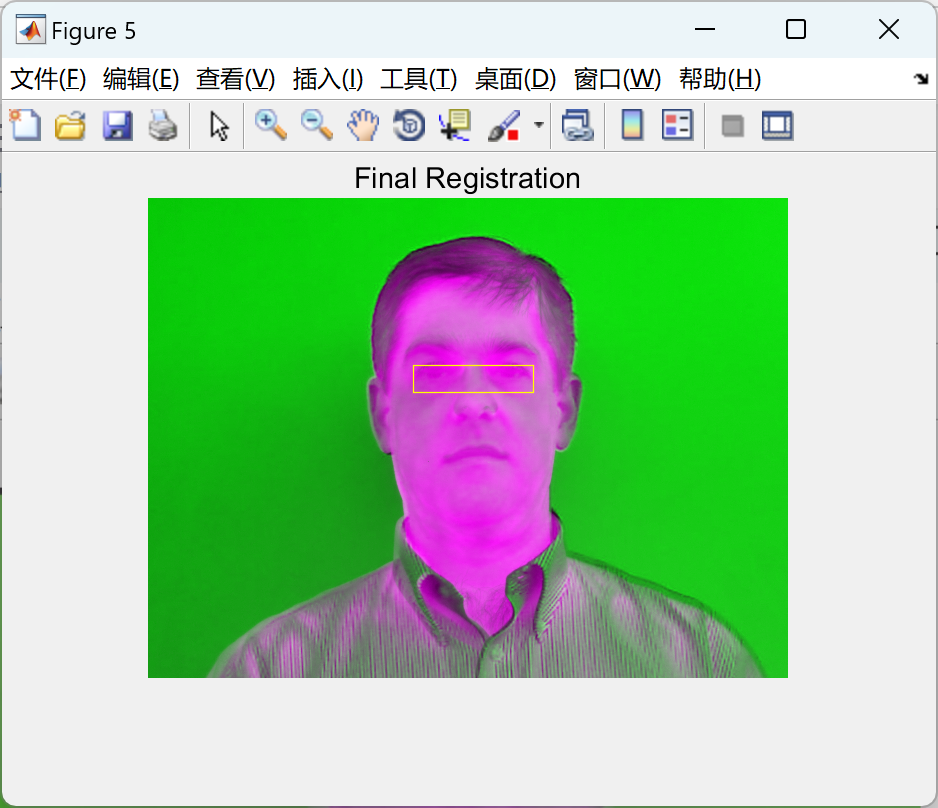Open the 桌面(D) menu
Image resolution: width=938 pixels, height=808 pixels.
(x=516, y=79)
